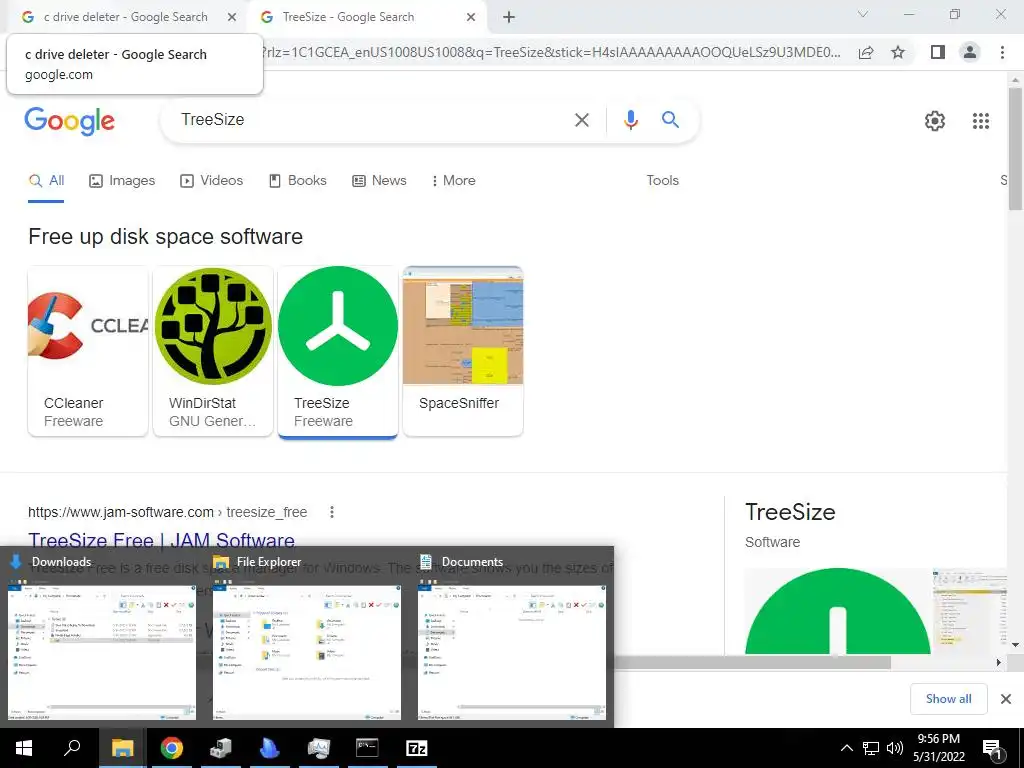
Task: Show hidden system tray icons
Action: tap(846, 748)
